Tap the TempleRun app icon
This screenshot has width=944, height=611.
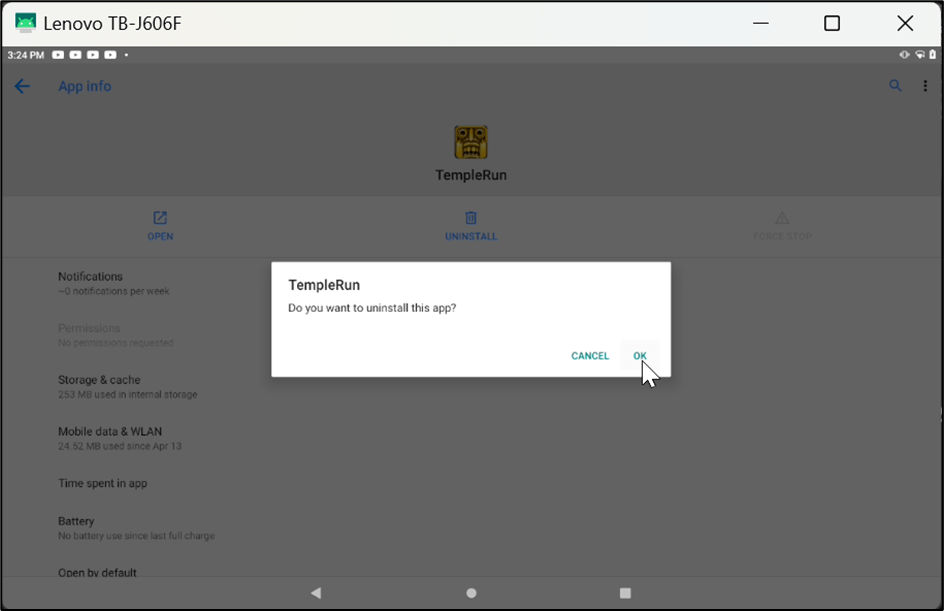click(471, 143)
